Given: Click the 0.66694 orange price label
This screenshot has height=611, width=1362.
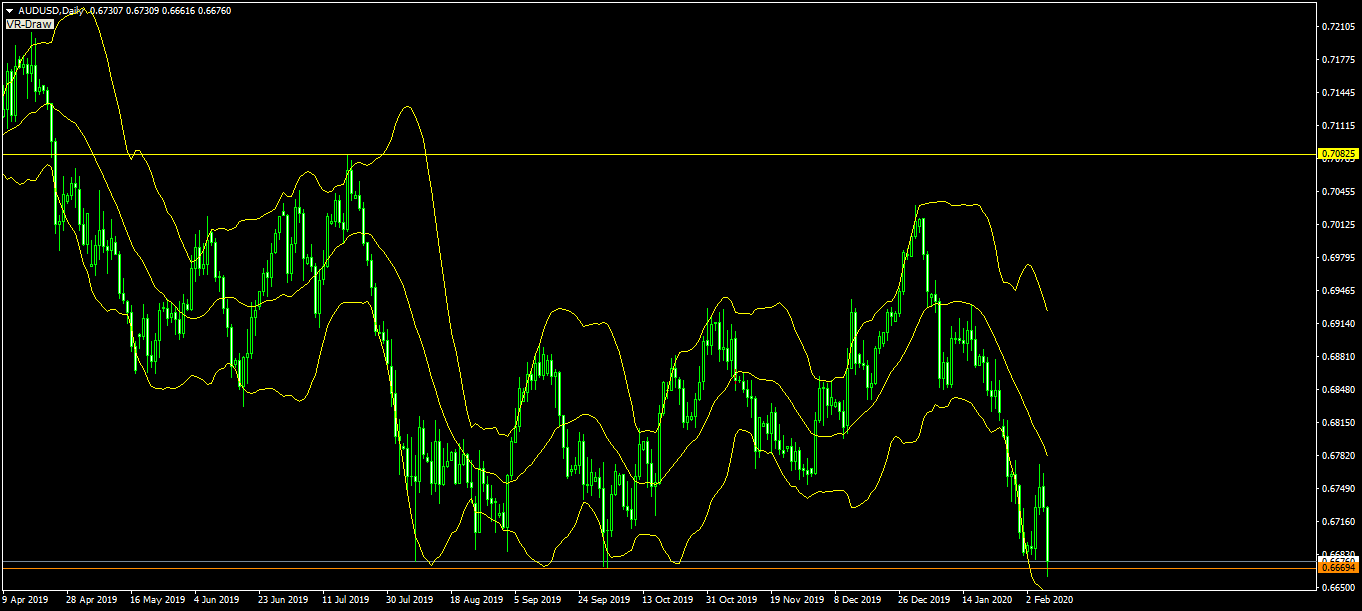Looking at the screenshot, I should pos(1339,567).
